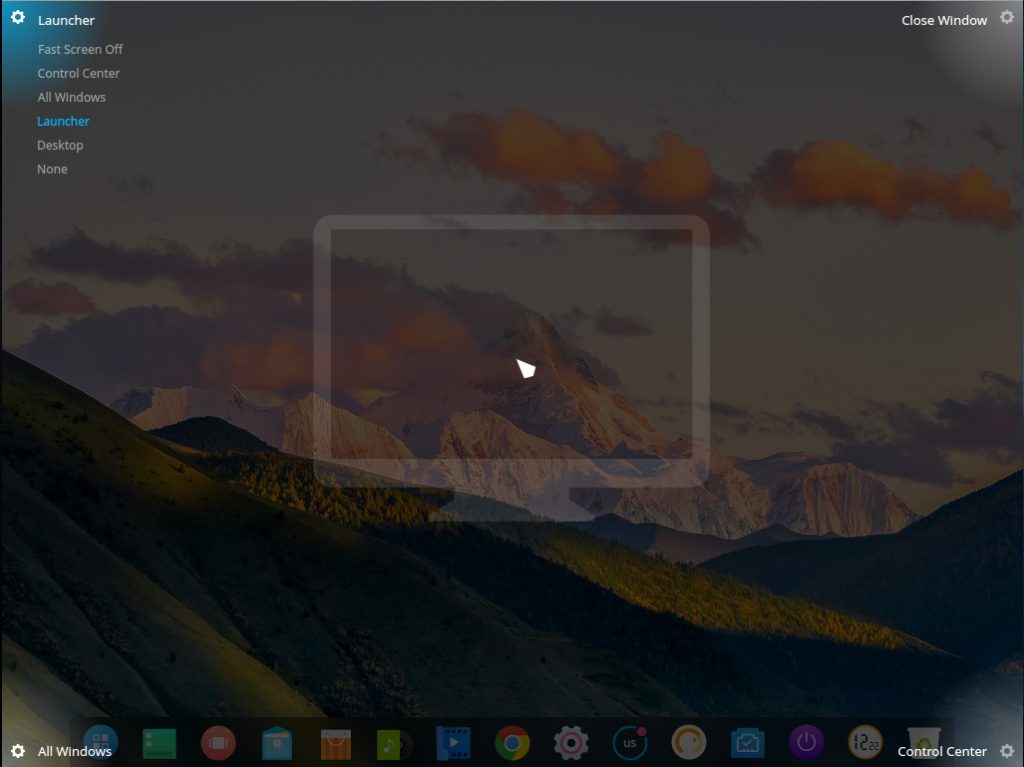Screen dimensions: 1024x767
Task: Click the gear icon beside Launcher label
Action: (x=17, y=17)
